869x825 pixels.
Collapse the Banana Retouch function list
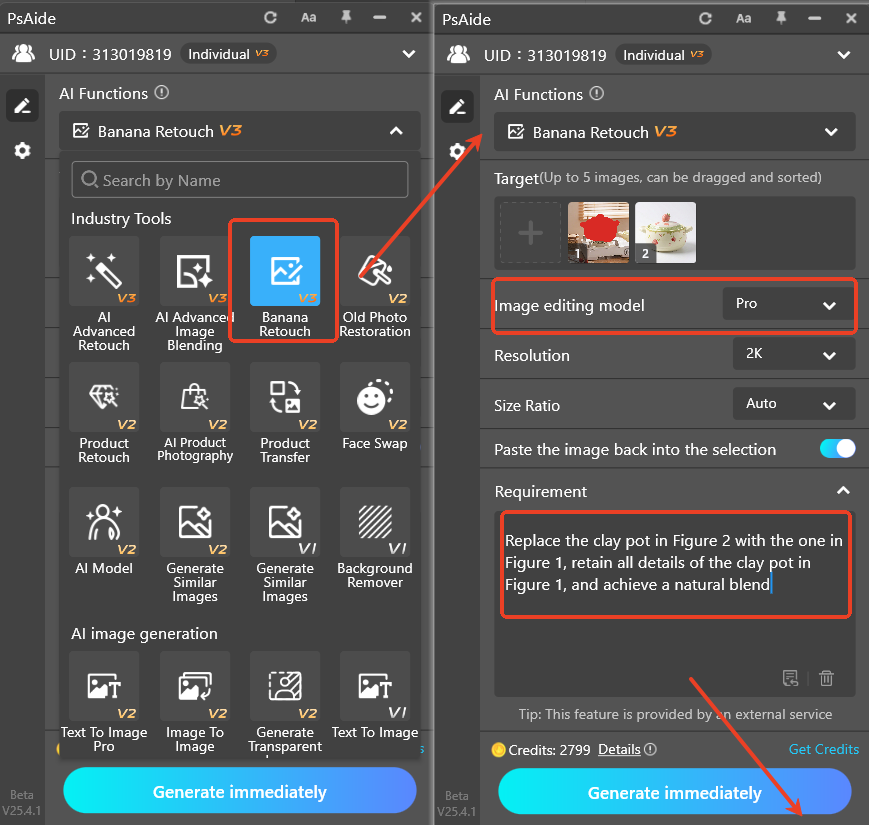tap(394, 131)
